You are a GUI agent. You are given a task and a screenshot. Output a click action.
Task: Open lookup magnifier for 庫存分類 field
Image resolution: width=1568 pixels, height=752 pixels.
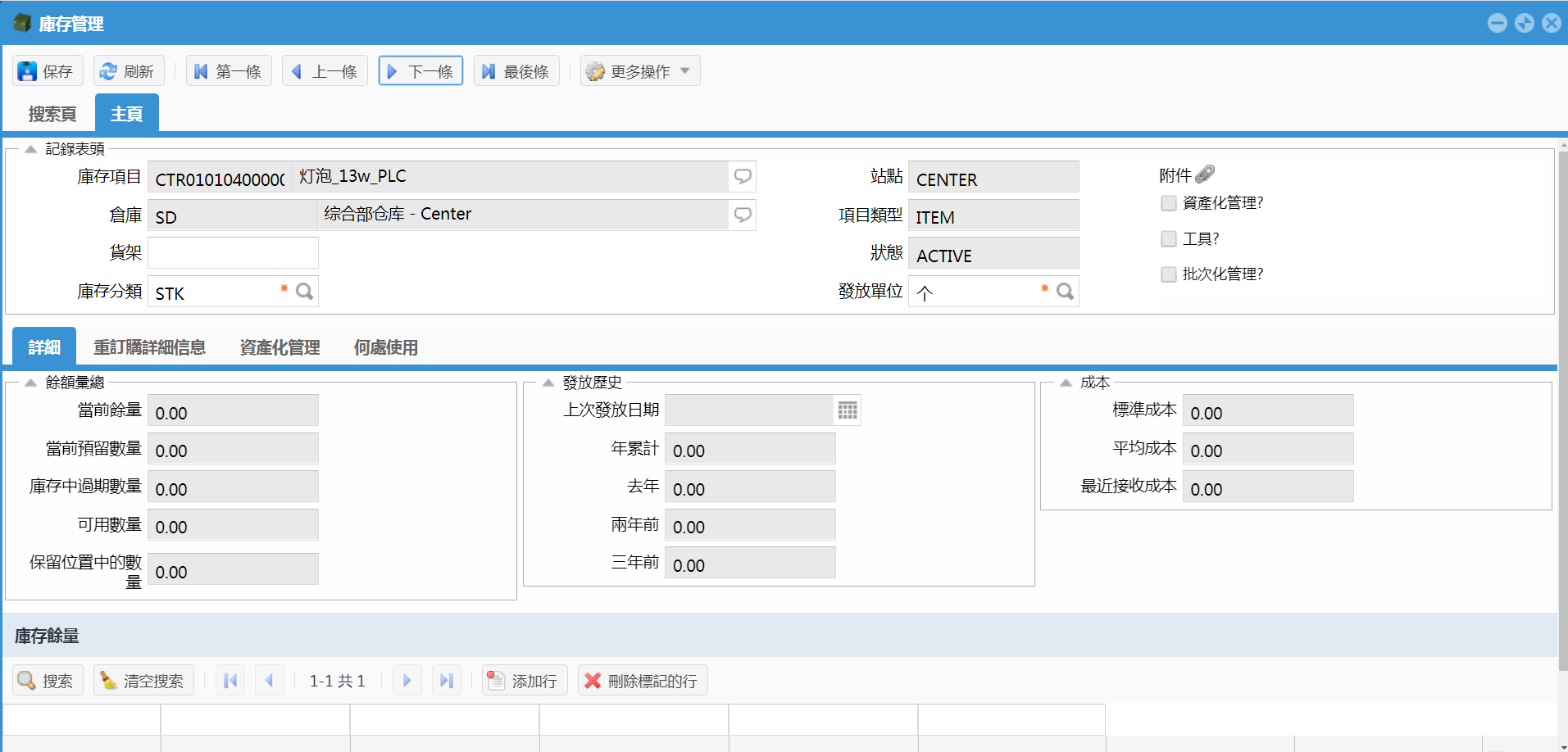(304, 292)
